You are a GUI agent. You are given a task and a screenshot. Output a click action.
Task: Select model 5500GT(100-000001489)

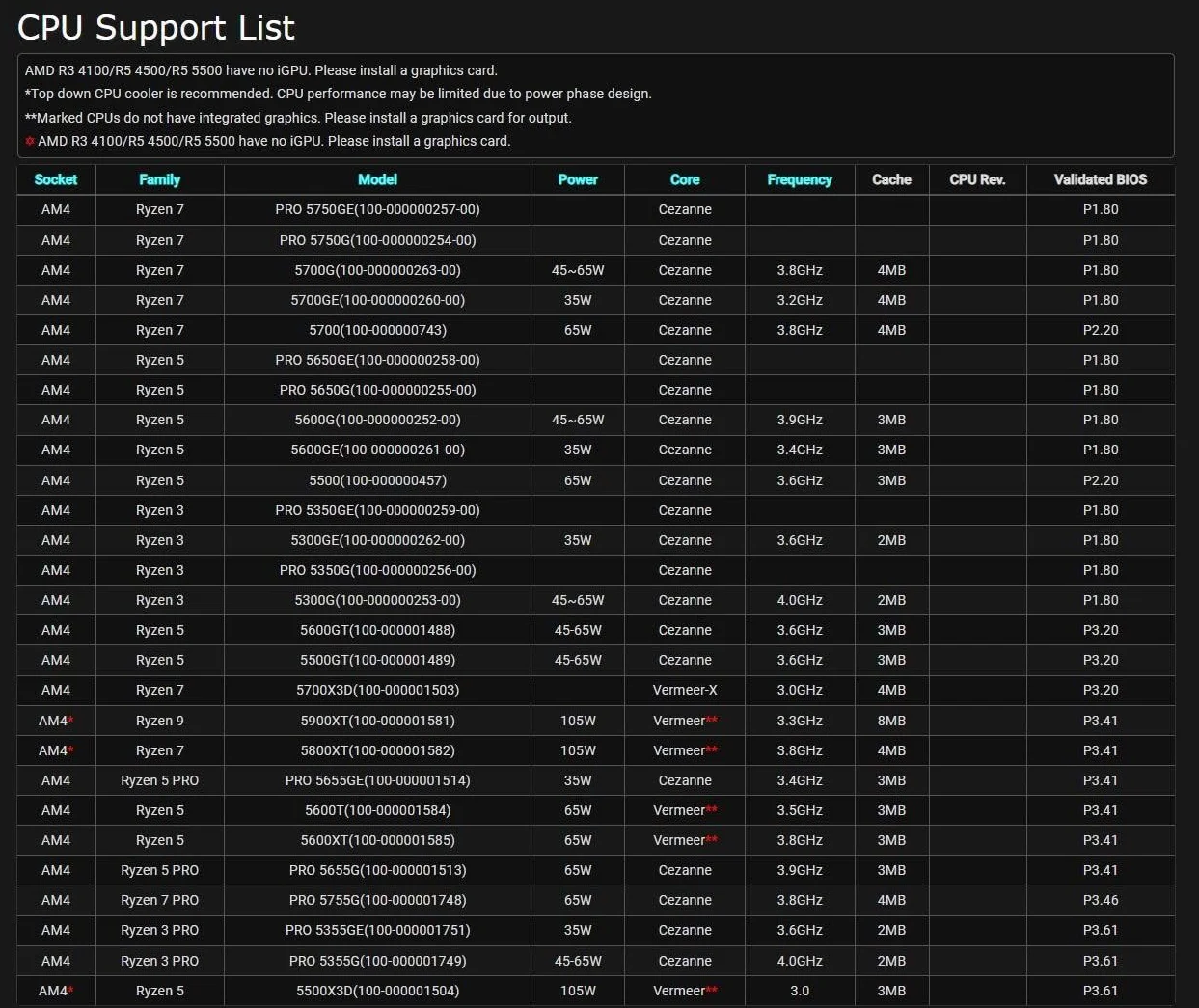tap(377, 660)
